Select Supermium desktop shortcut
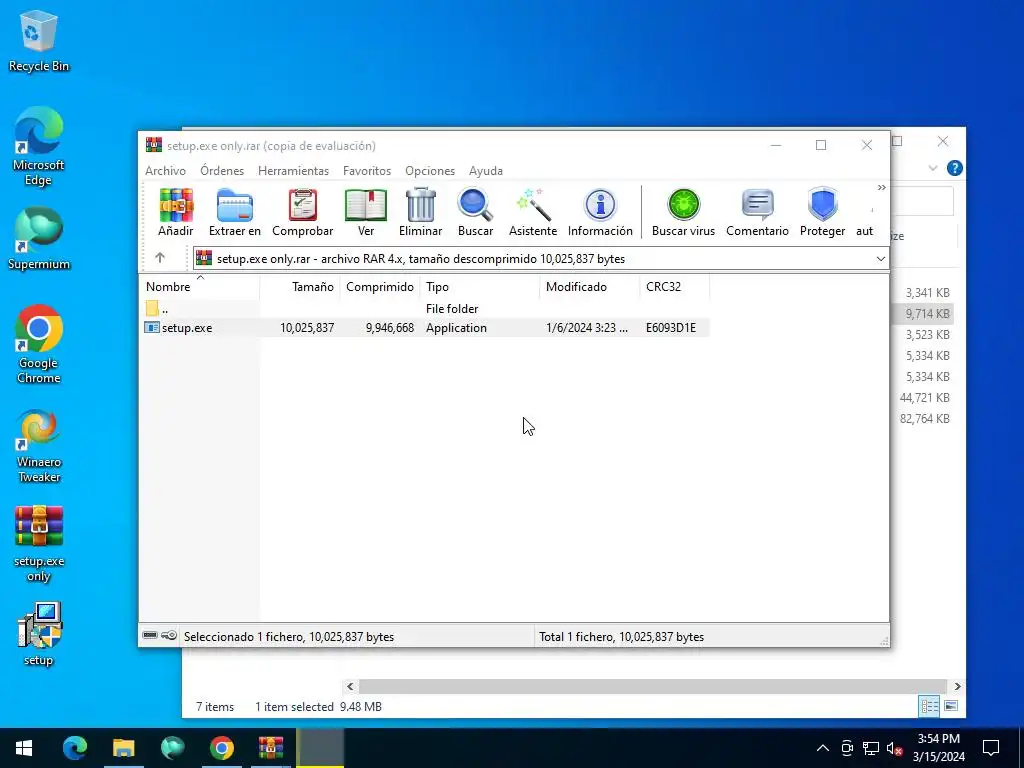The image size is (1024, 768). (x=39, y=238)
